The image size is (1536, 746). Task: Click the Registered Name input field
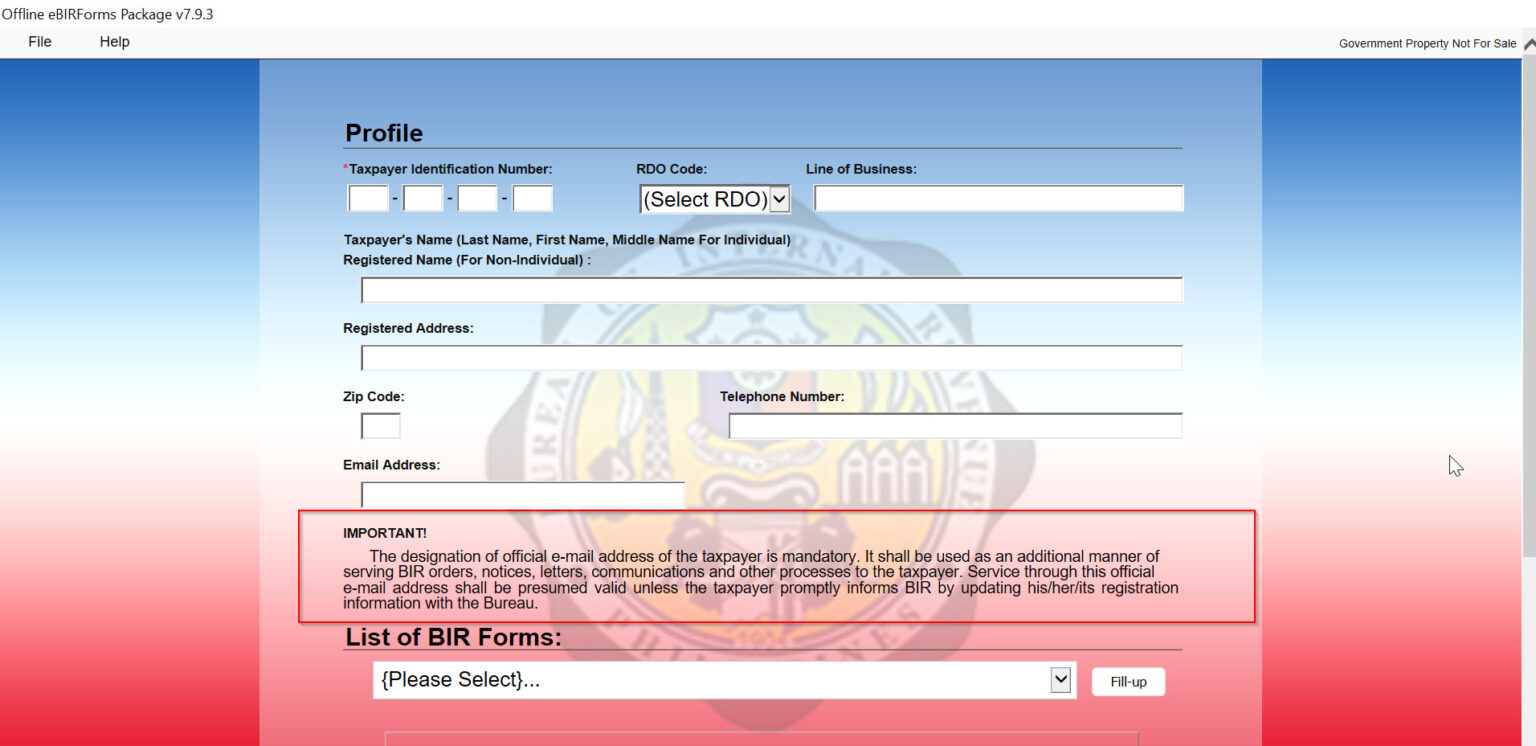[x=772, y=290]
